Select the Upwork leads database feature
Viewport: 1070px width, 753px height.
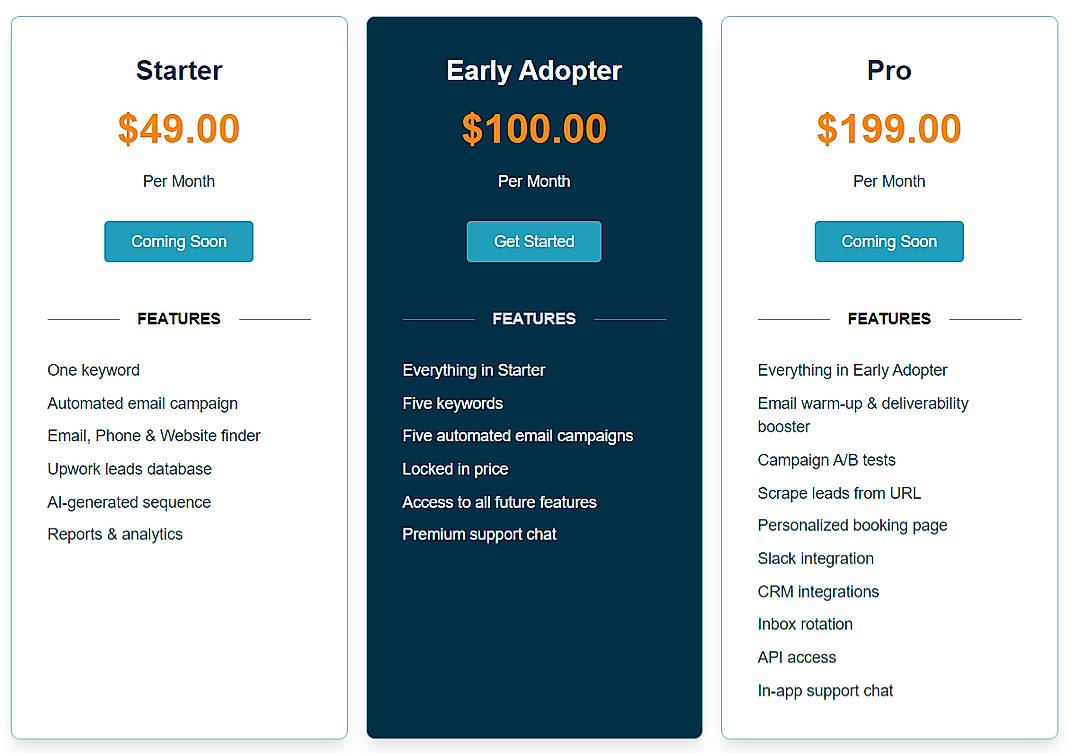point(129,468)
